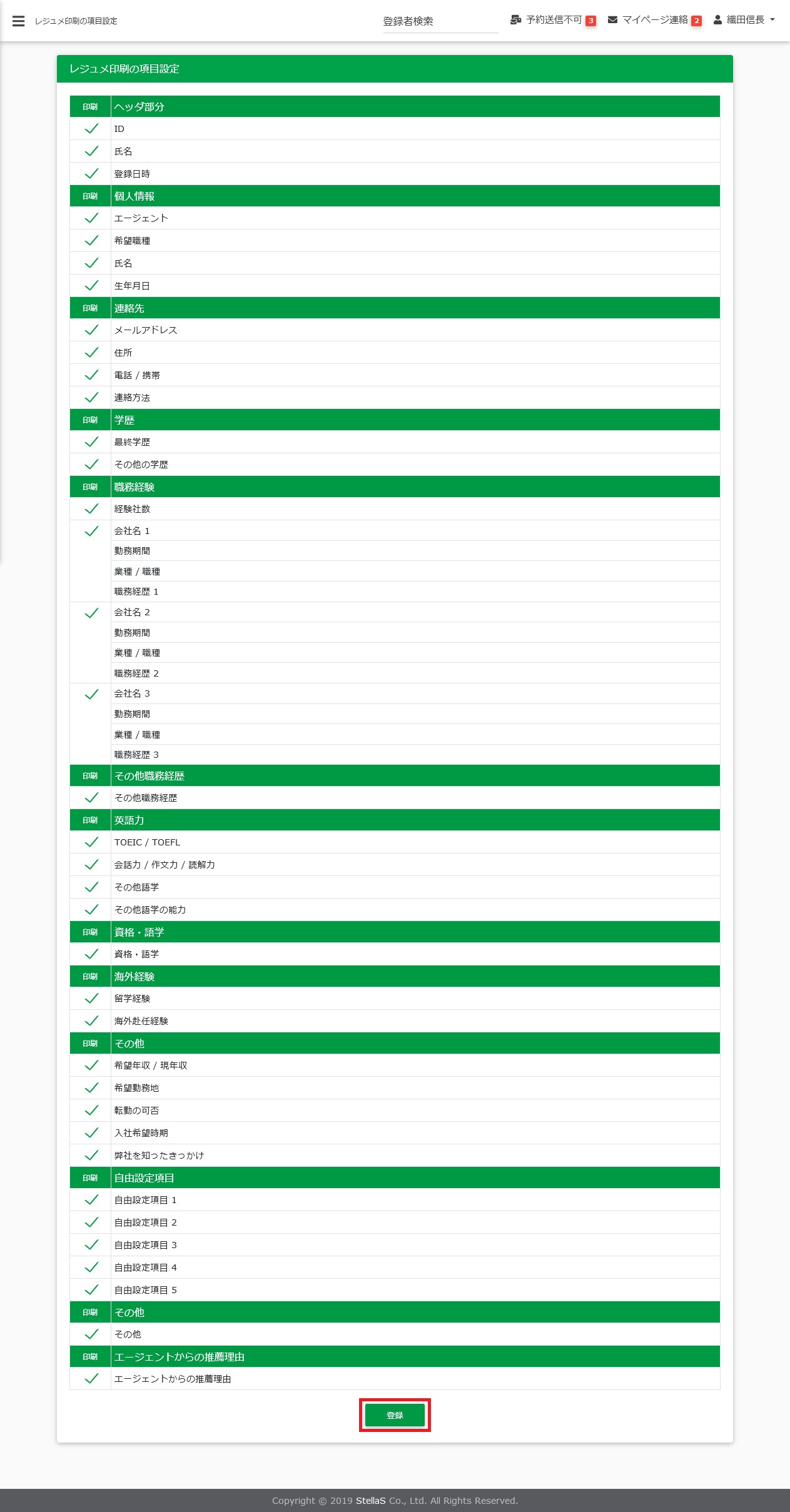Open the hamburger side menu
The image size is (790, 1512).
(x=19, y=21)
